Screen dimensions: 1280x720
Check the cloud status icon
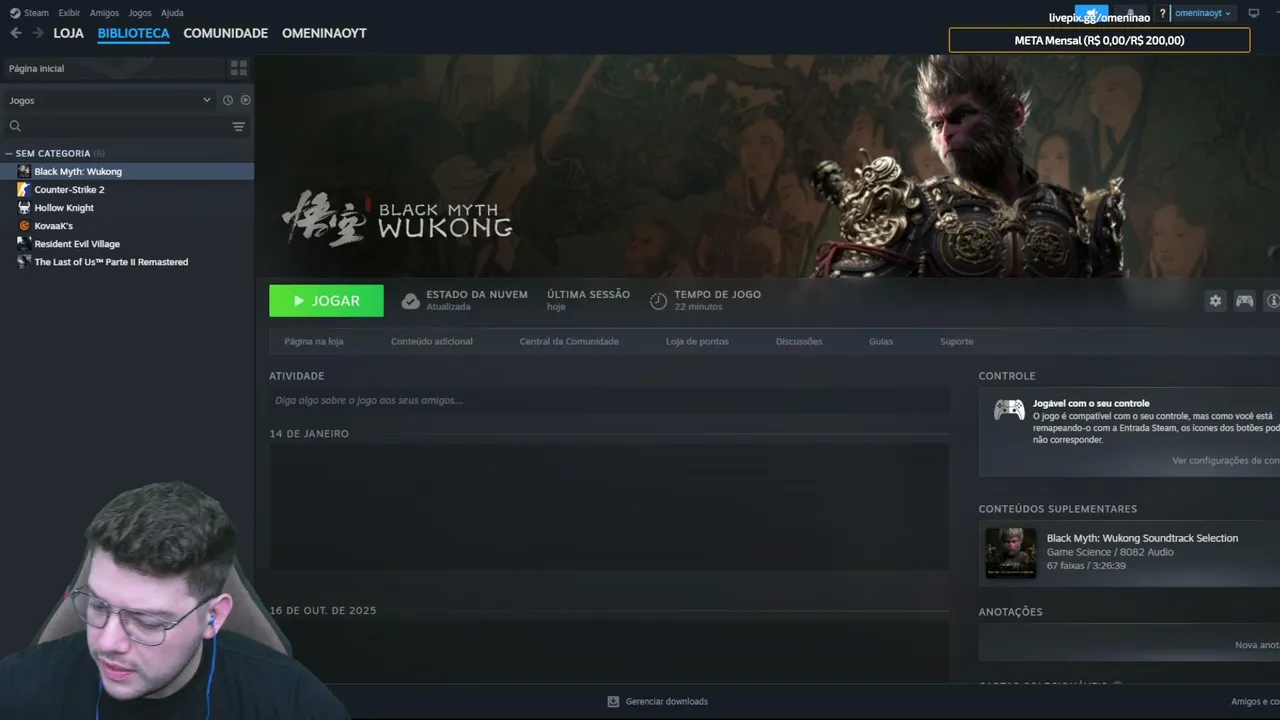tap(410, 301)
